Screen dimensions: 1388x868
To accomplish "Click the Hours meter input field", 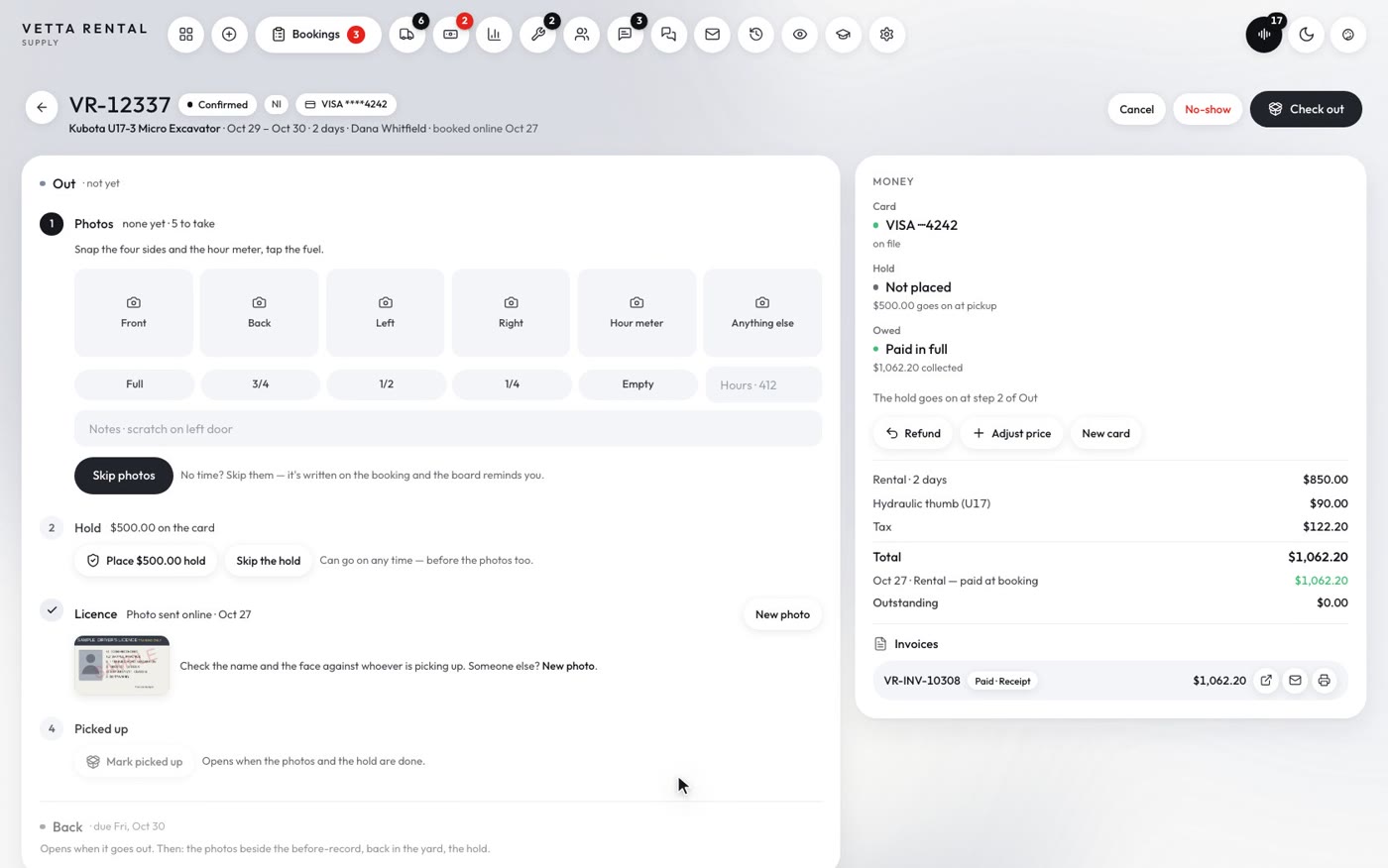I will coord(763,384).
